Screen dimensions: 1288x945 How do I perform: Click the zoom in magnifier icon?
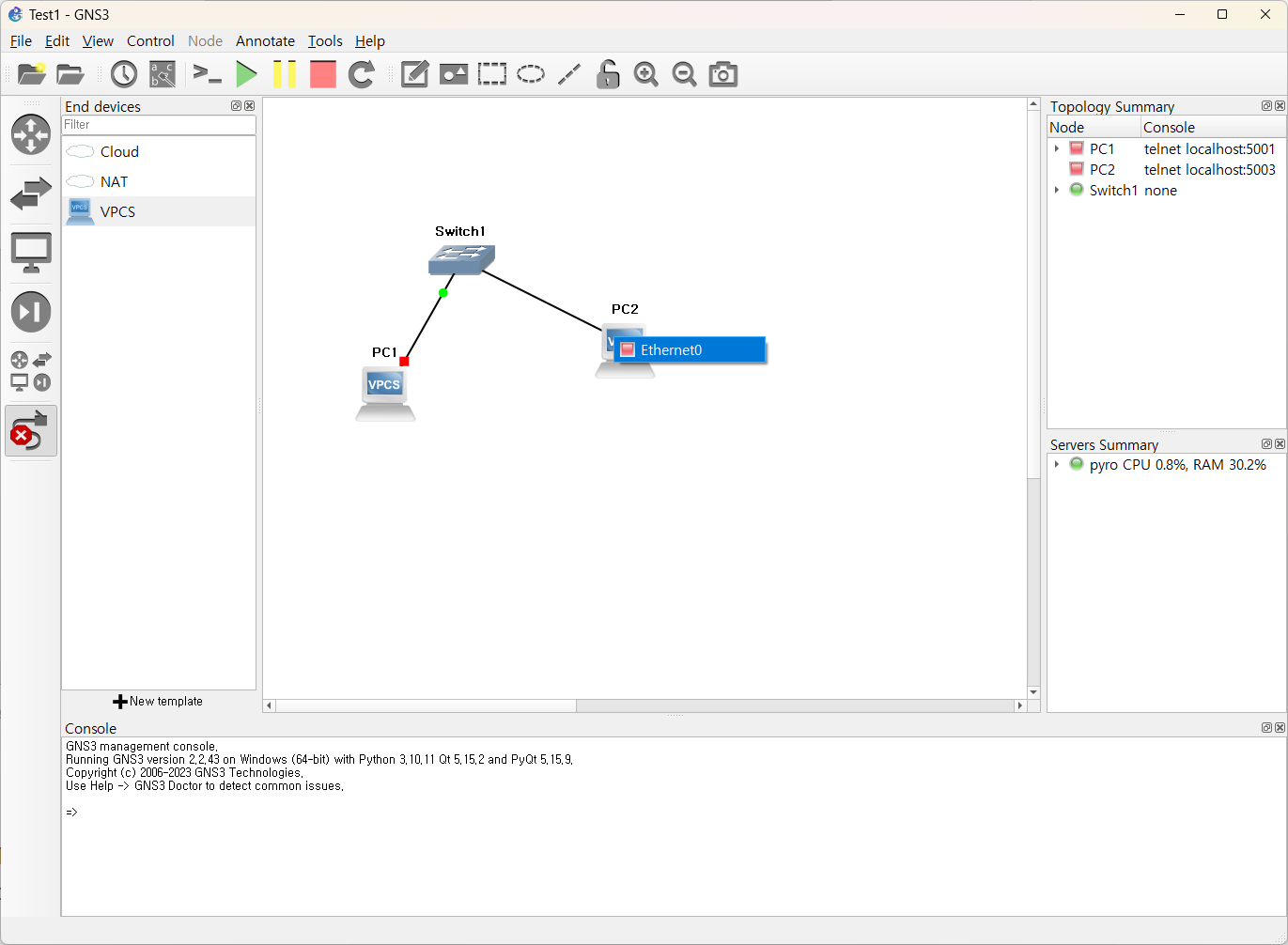click(x=646, y=74)
